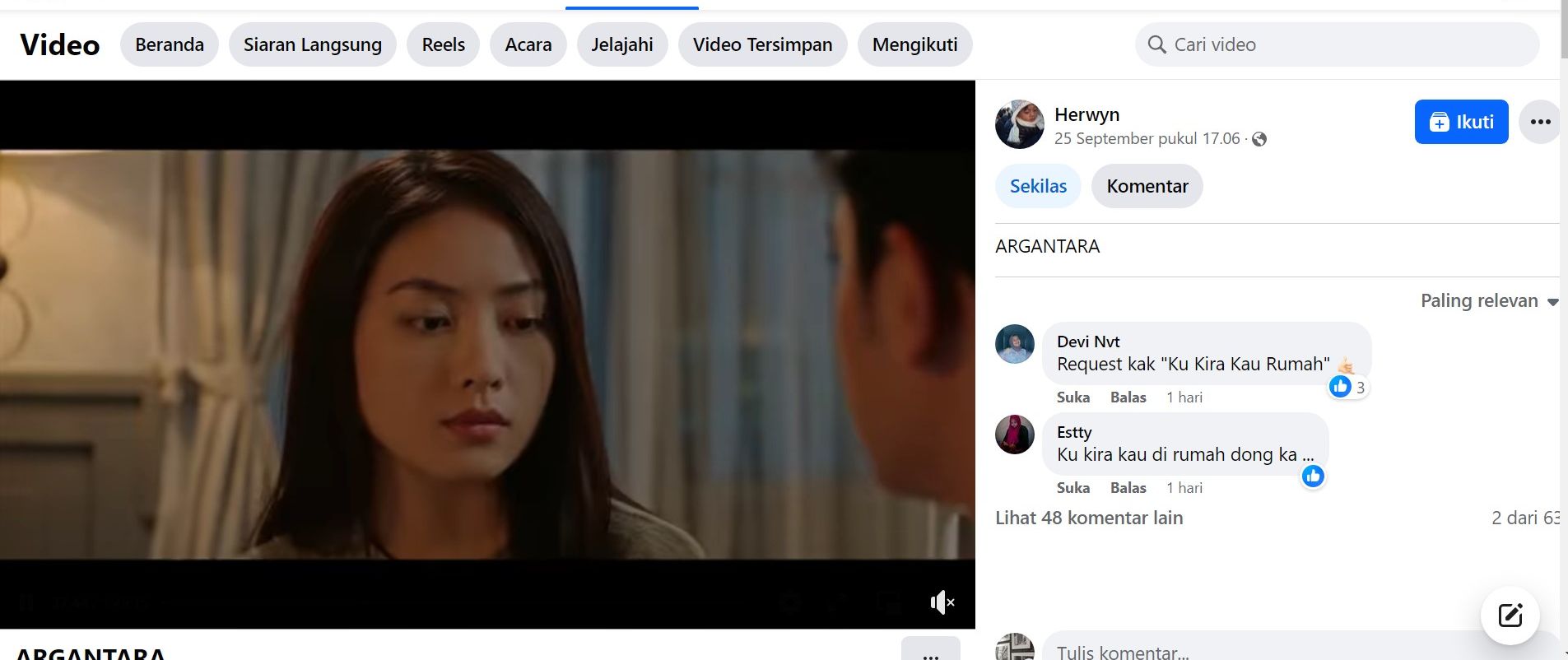The width and height of the screenshot is (1568, 660).
Task: Unmute the video with the speaker icon
Action: (x=942, y=602)
